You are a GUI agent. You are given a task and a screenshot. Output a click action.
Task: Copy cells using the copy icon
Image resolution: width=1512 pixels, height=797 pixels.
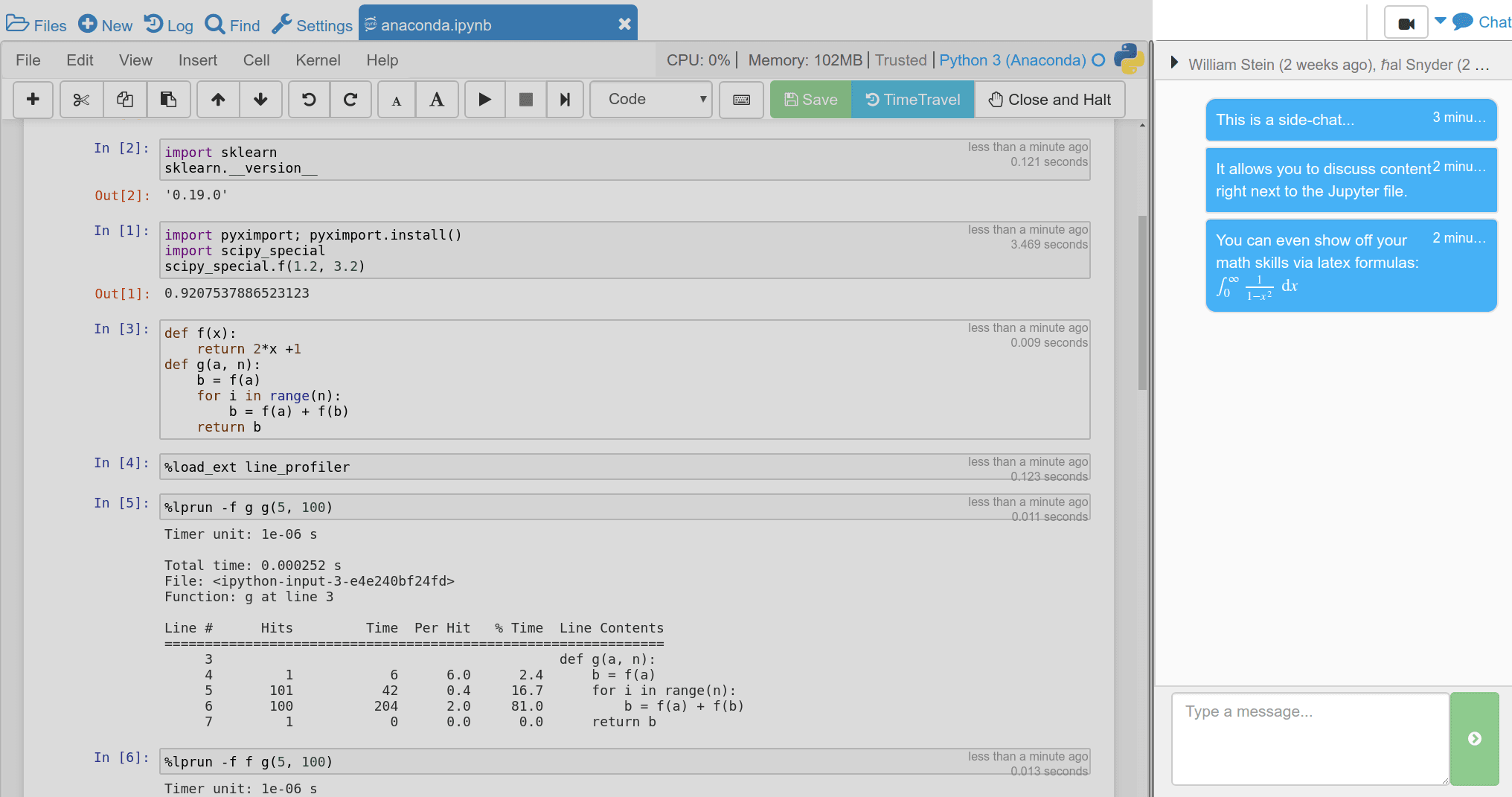(x=124, y=99)
